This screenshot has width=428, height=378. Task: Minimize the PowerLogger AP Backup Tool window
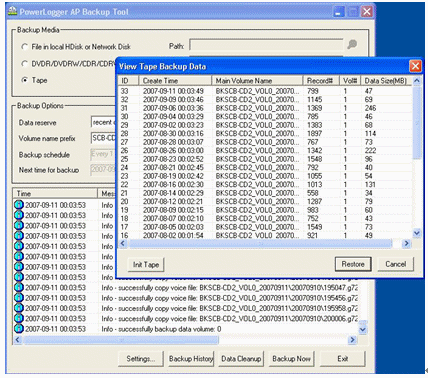[338, 12]
